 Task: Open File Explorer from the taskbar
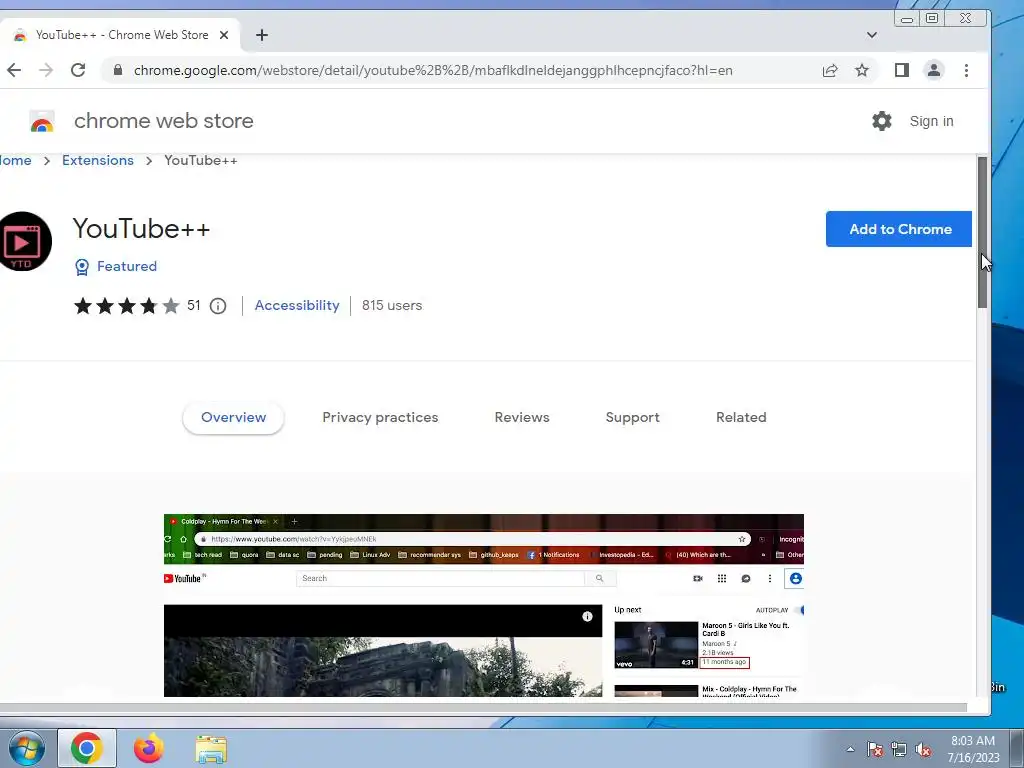[212, 749]
